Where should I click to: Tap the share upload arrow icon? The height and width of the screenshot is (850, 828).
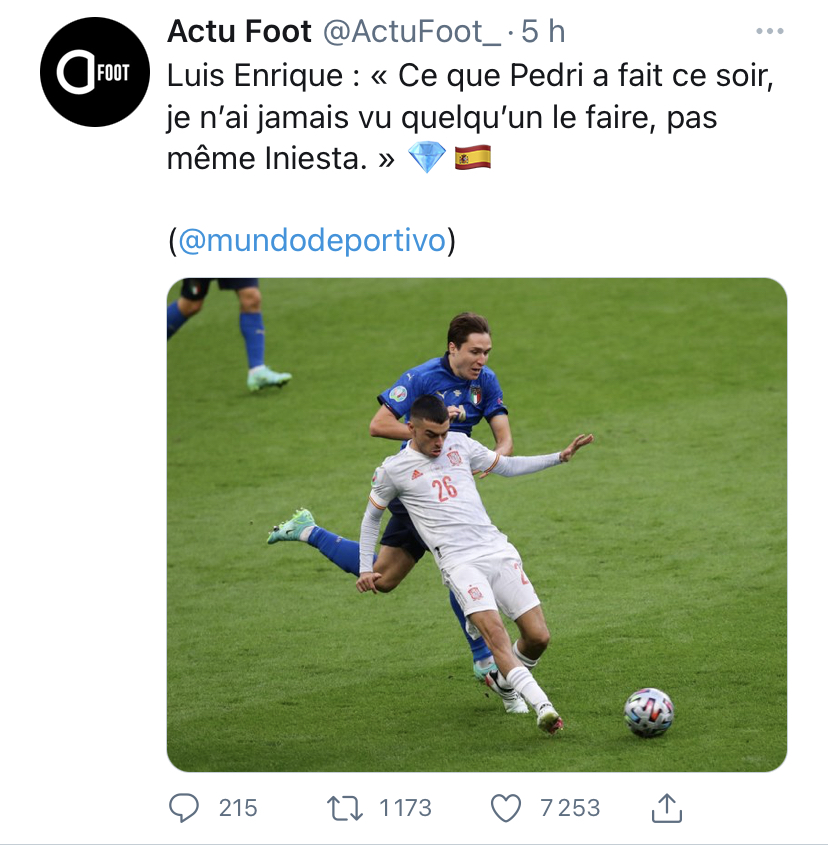click(666, 808)
